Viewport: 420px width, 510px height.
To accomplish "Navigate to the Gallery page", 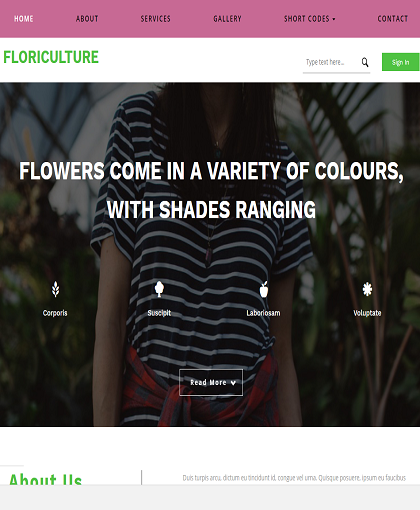I will (227, 19).
